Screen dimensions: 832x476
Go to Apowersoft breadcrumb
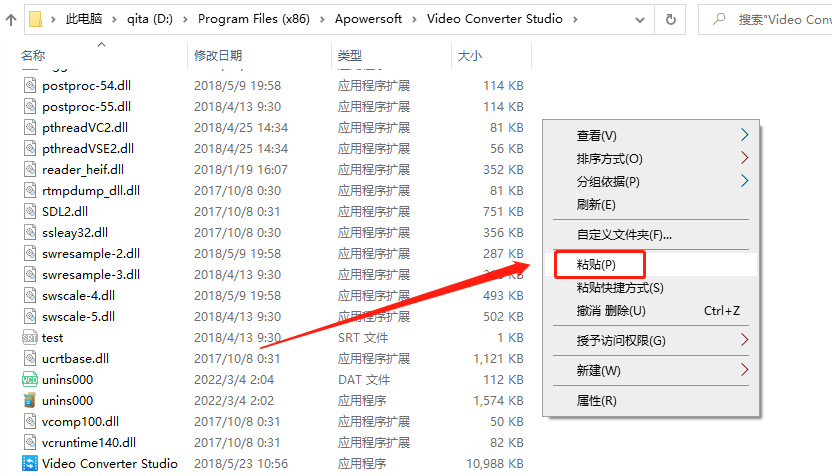[x=368, y=19]
